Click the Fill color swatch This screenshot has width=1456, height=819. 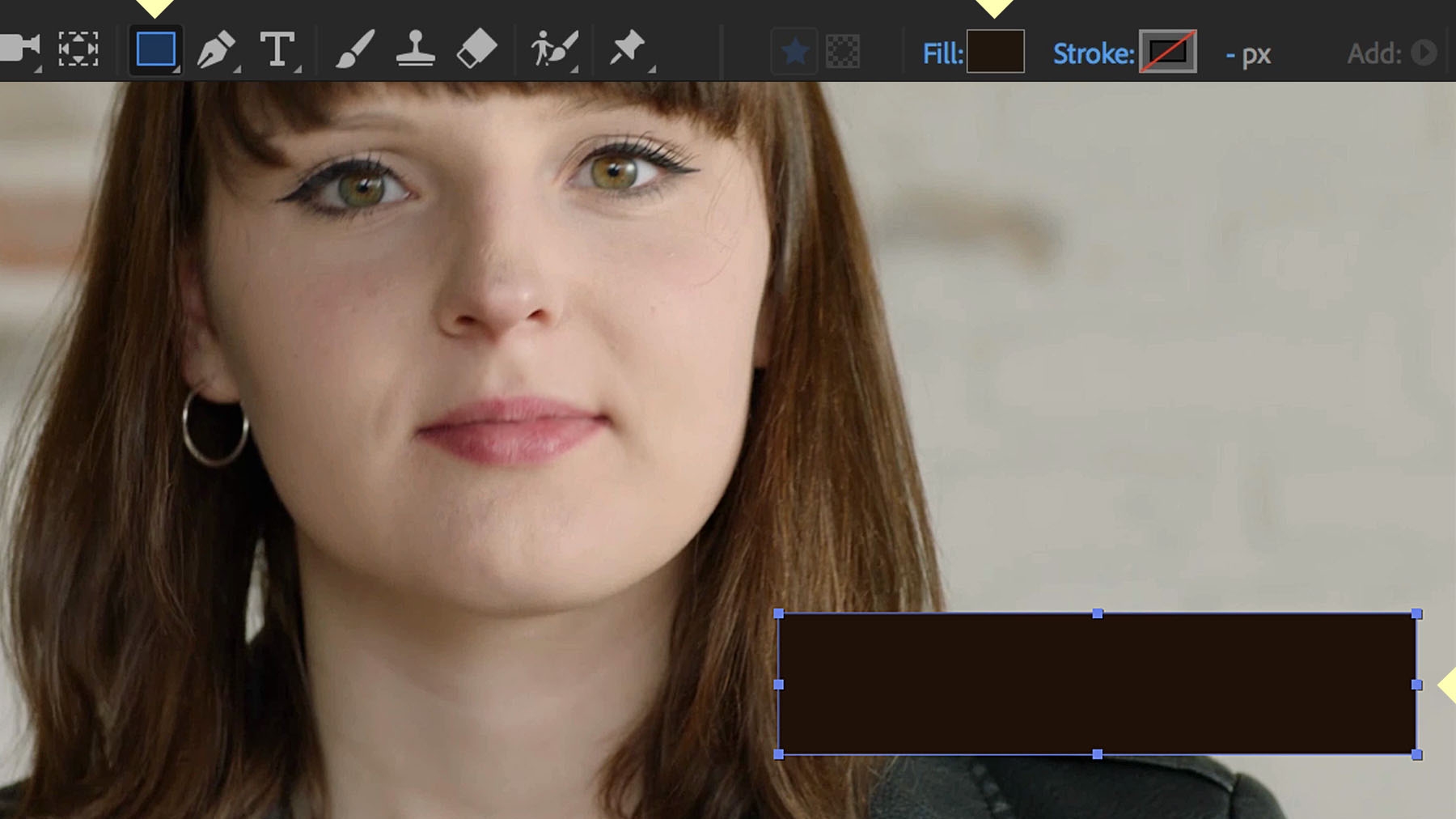click(995, 53)
